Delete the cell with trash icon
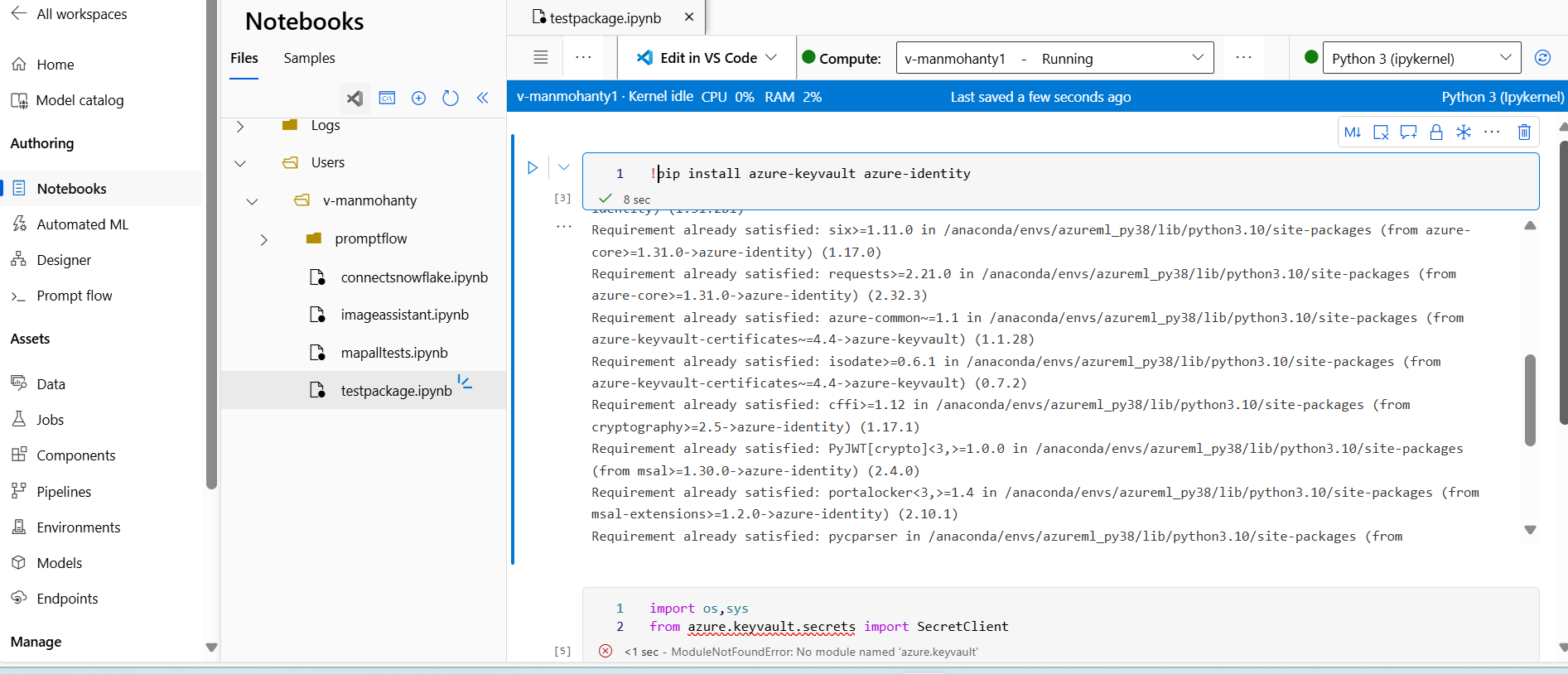This screenshot has height=674, width=1568. click(x=1524, y=132)
